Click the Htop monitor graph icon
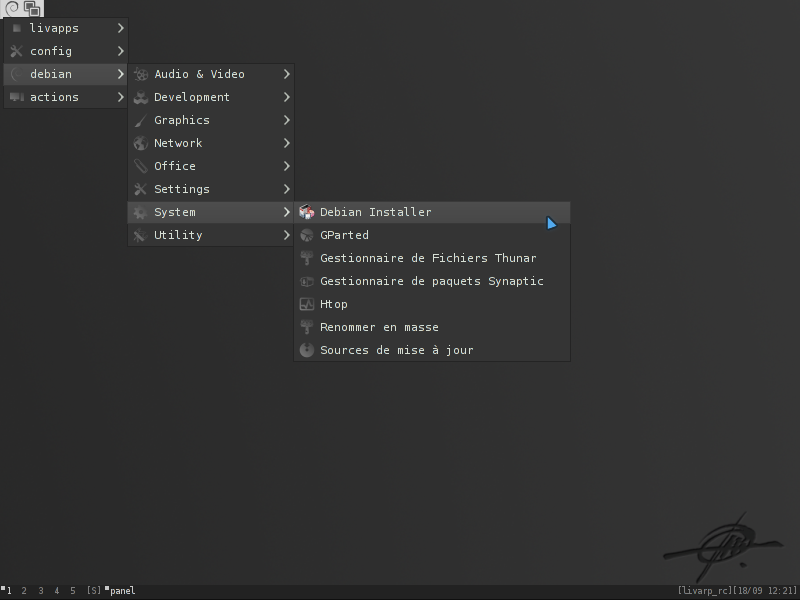This screenshot has height=600, width=800. (x=307, y=304)
